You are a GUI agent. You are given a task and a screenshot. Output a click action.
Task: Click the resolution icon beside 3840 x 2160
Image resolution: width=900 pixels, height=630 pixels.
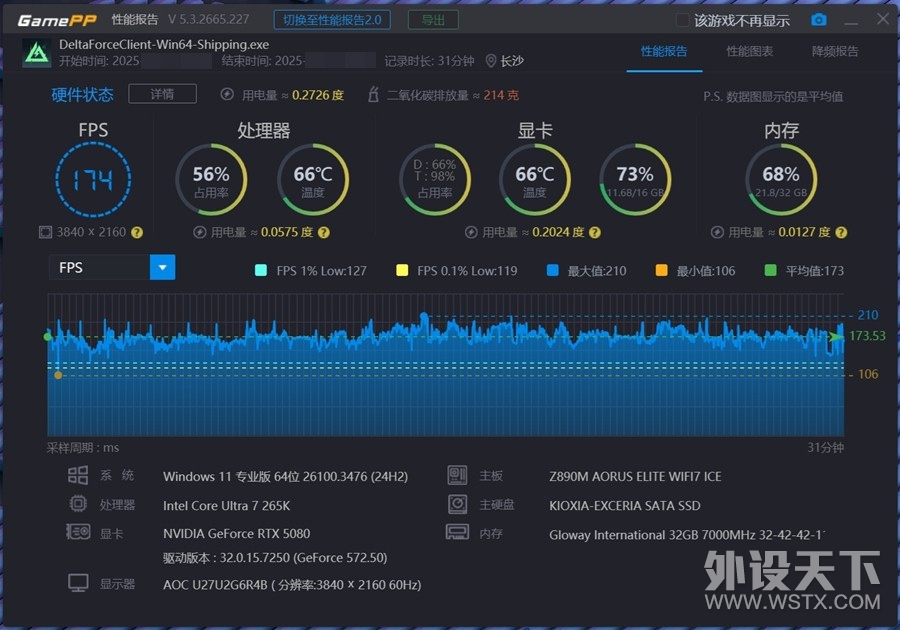tap(45, 232)
